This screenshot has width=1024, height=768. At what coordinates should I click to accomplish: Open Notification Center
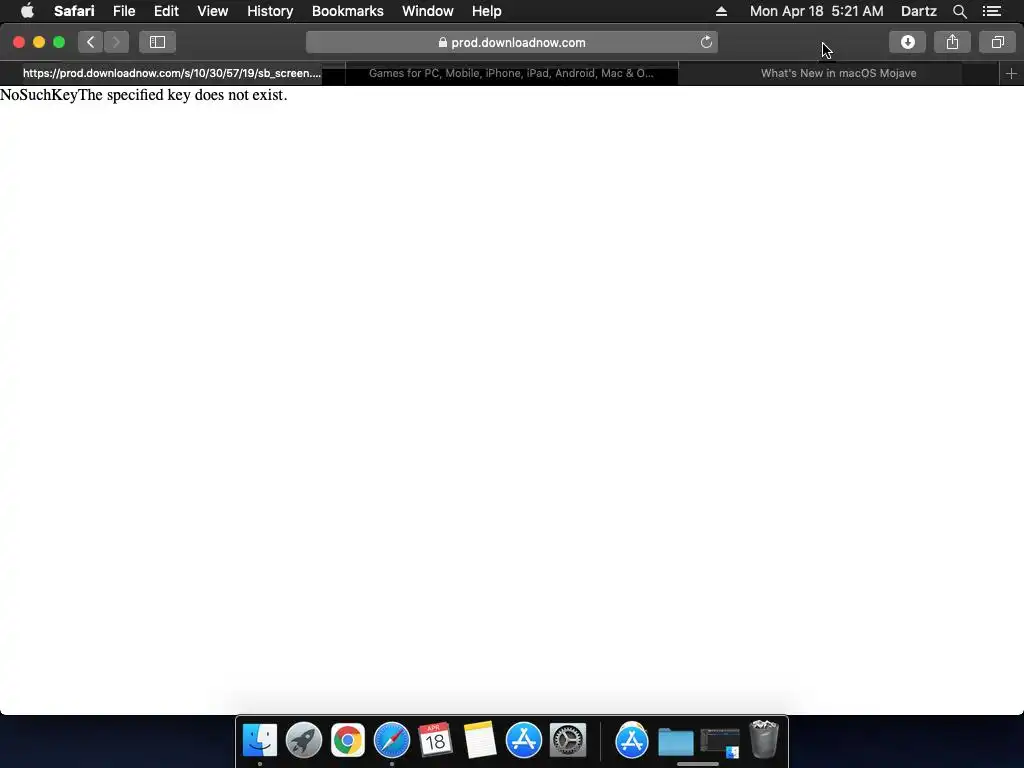pyautogui.click(x=992, y=11)
